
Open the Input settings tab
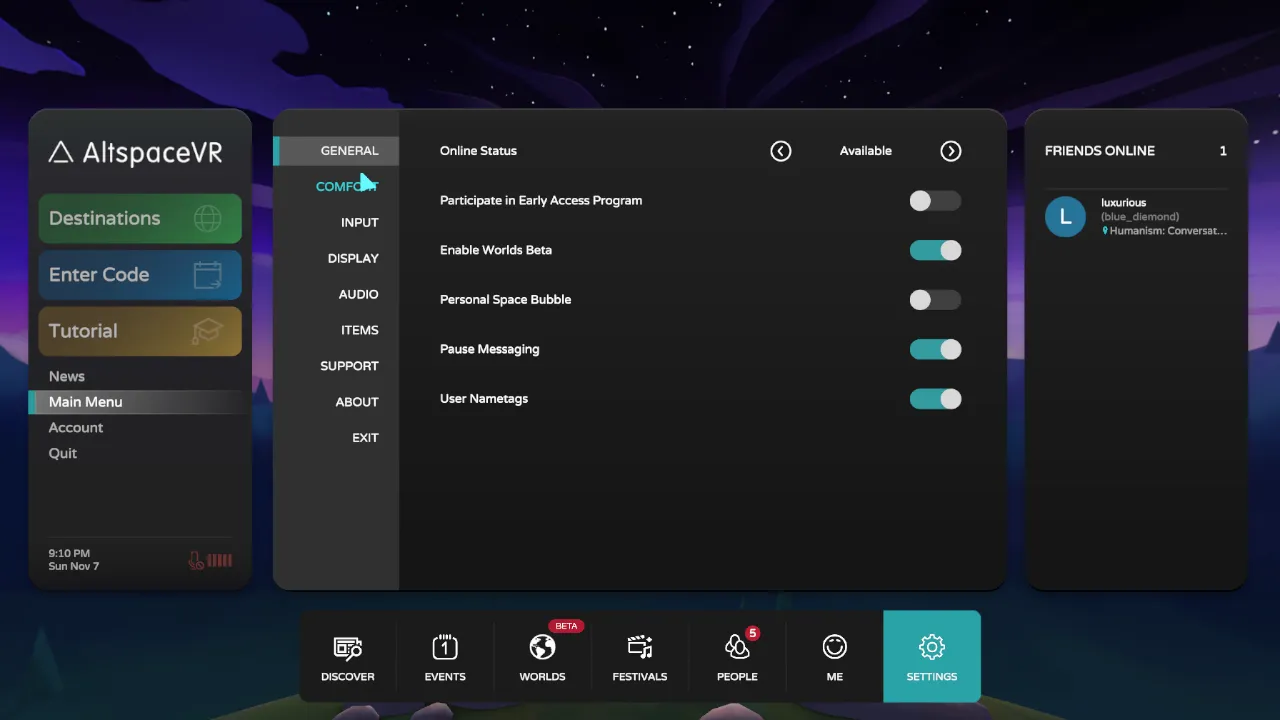[360, 223]
